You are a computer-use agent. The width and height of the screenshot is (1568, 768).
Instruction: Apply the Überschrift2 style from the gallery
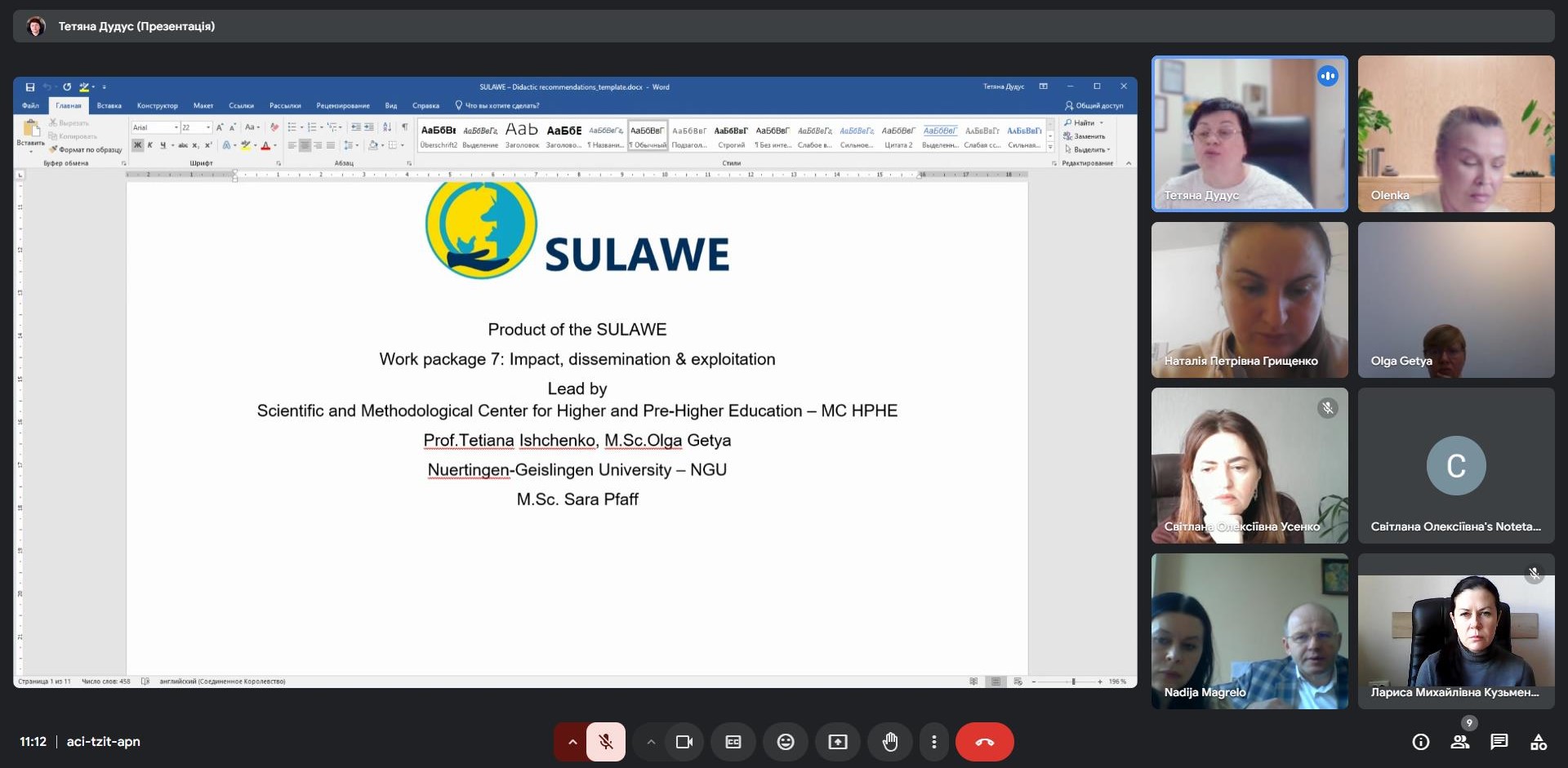(x=439, y=135)
